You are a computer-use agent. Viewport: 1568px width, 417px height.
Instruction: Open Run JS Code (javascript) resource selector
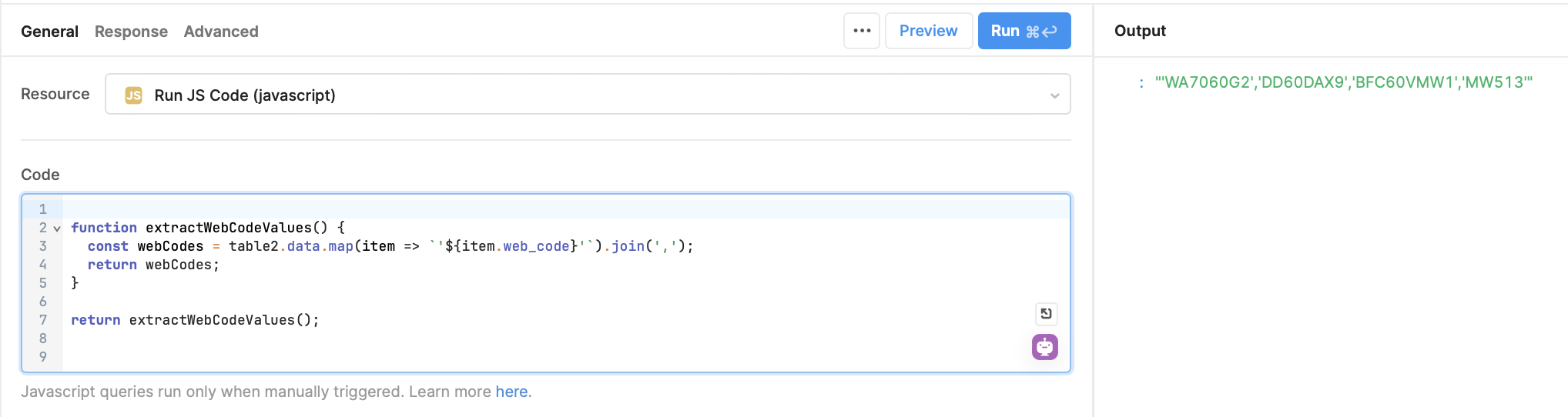coord(588,94)
